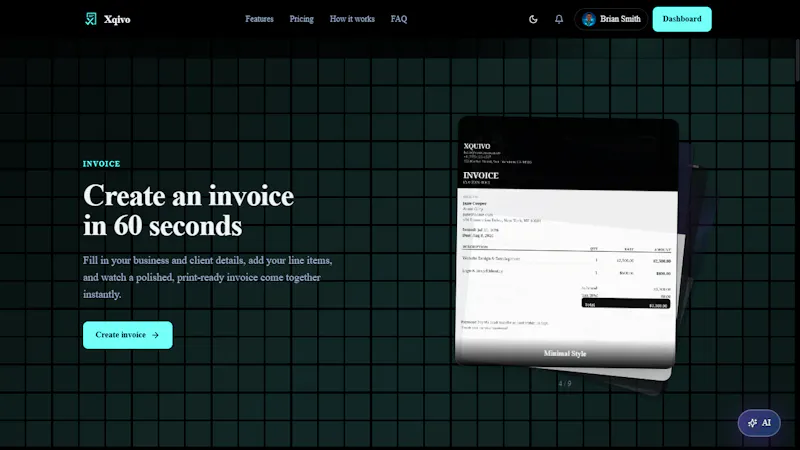Open the Features menu item
The image size is (800, 450).
click(259, 19)
